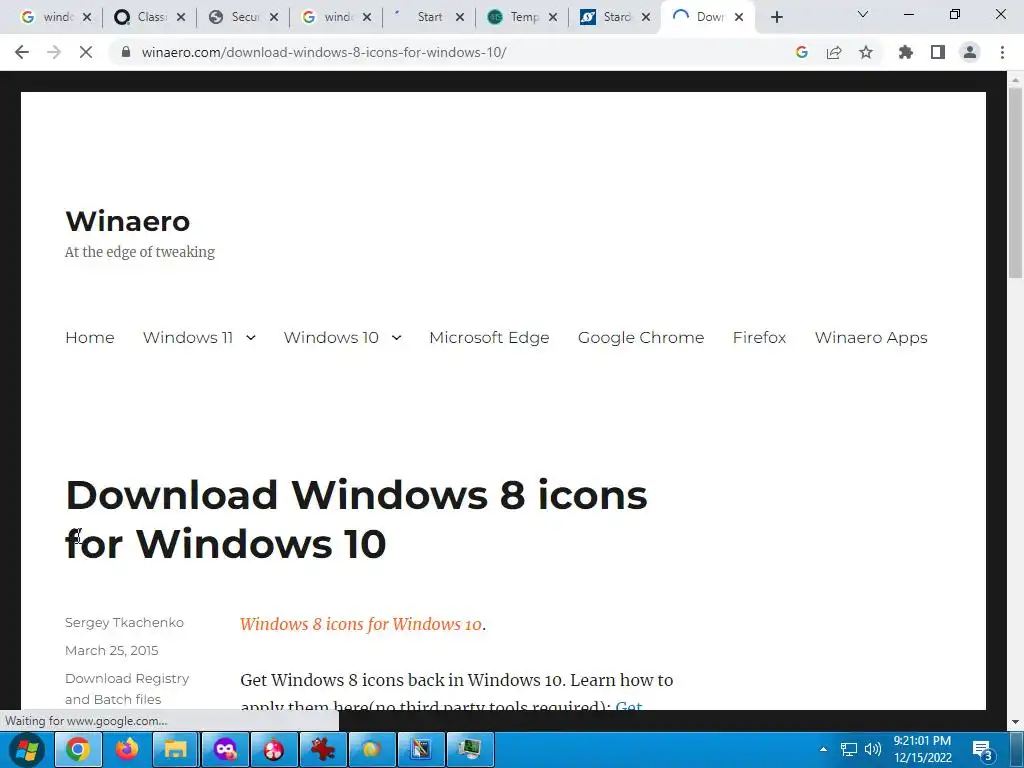
Task: Close the 'Temp' tab
Action: (x=553, y=18)
